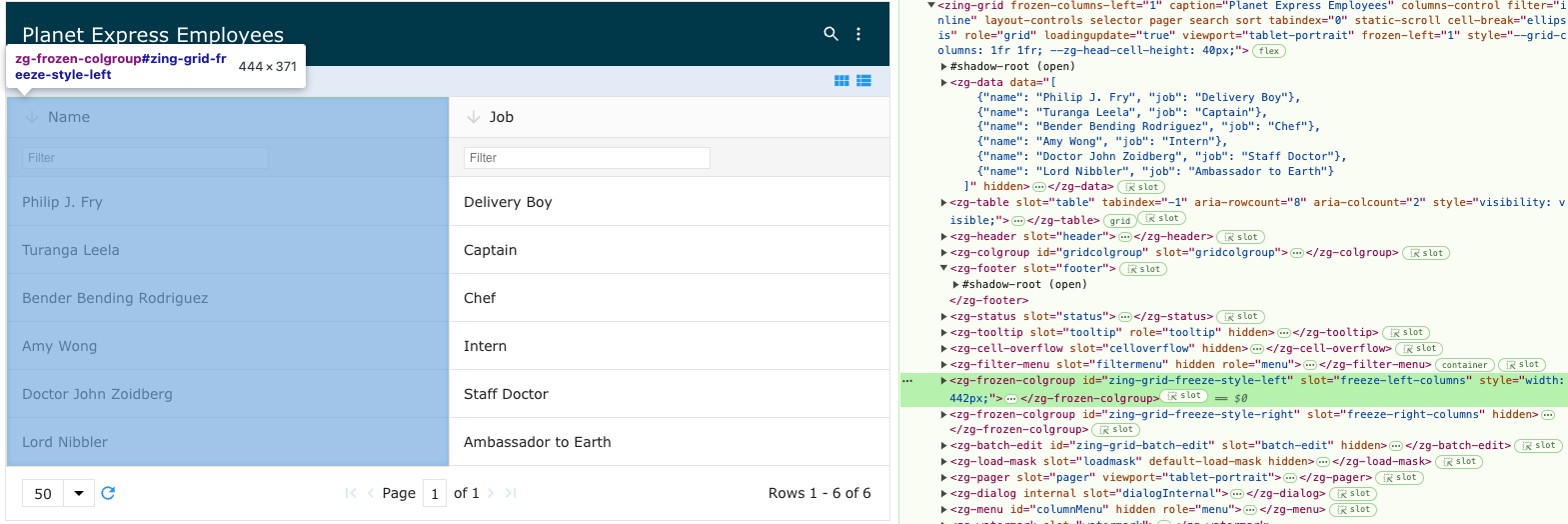Go to the next page in the pager
Image resolution: width=1568 pixels, height=524 pixels.
(491, 493)
